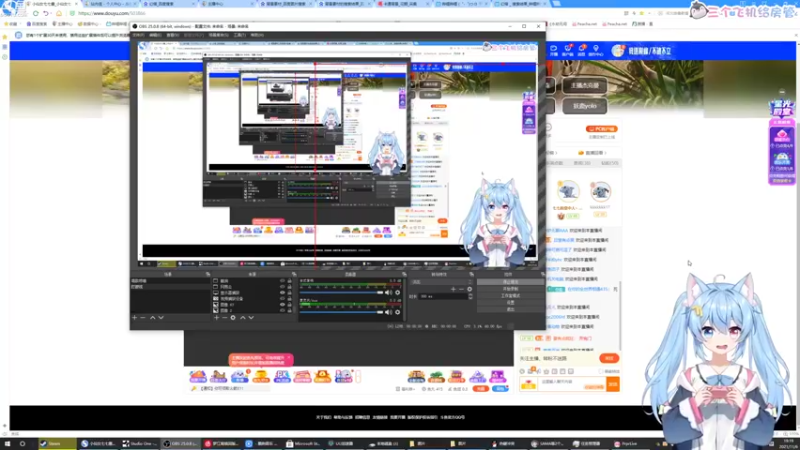Pop out the Scenes dock panel
The height and width of the screenshot is (450, 800).
(208, 274)
